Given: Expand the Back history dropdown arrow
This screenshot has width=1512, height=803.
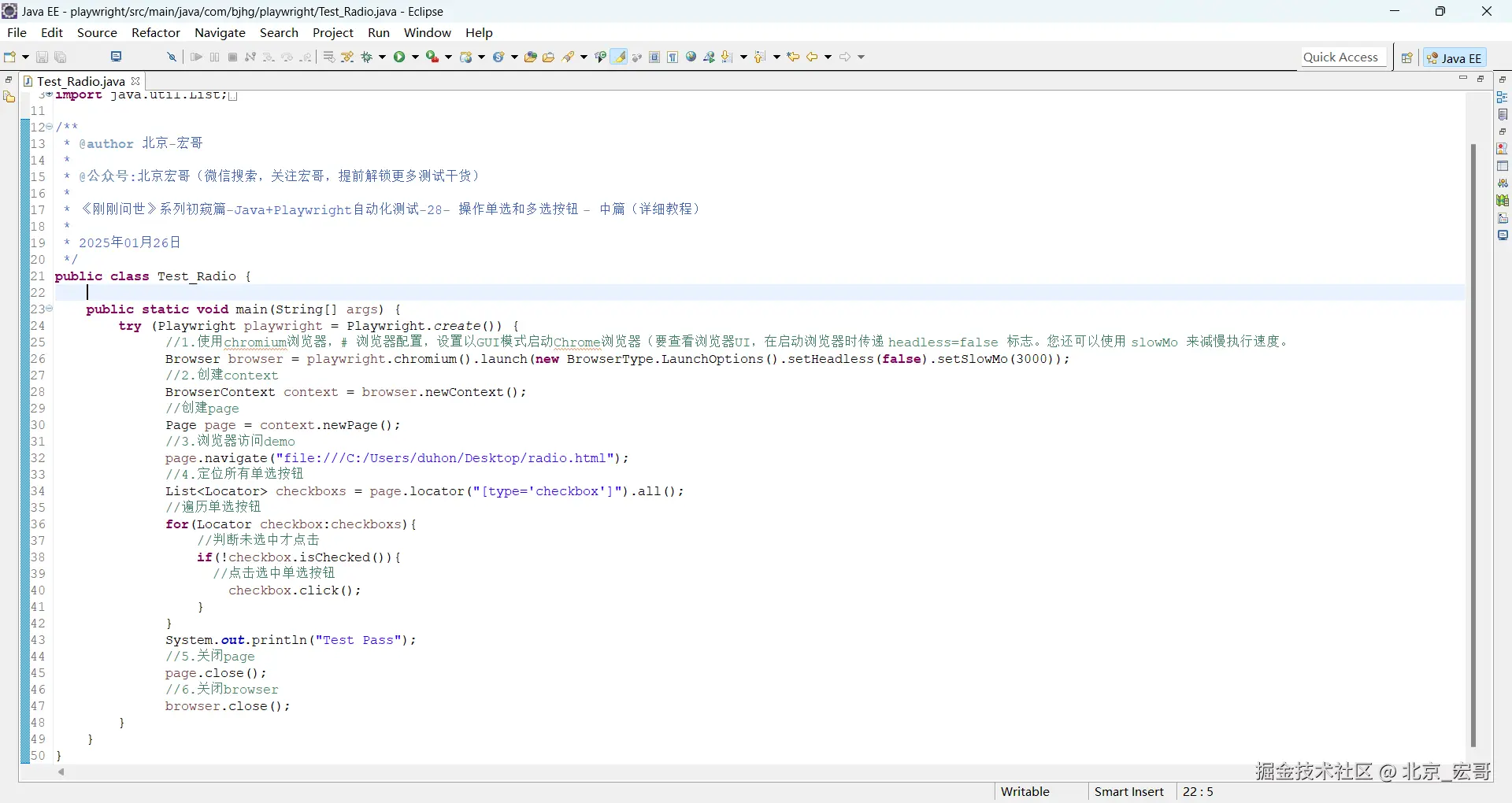Looking at the screenshot, I should pyautogui.click(x=828, y=57).
